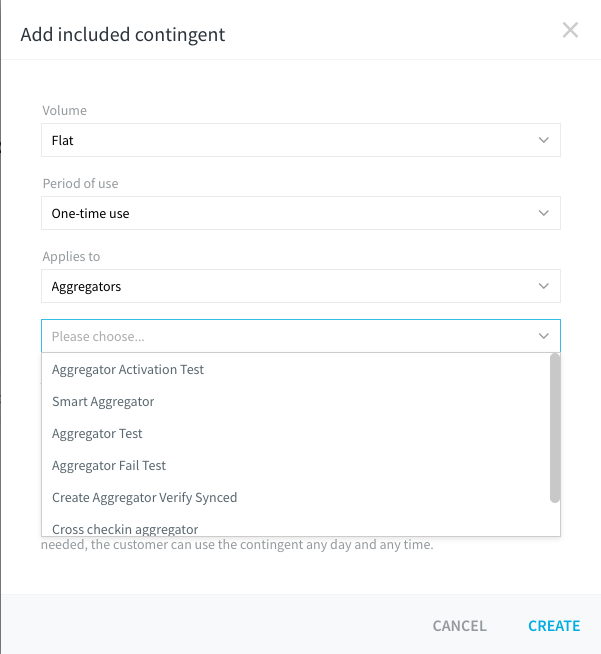Click into the Please choose field
Screen dimensions: 601x654
point(301,336)
